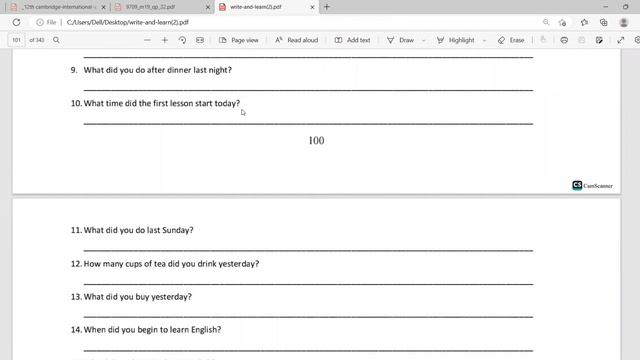Toggle fit to width view

[200, 40]
